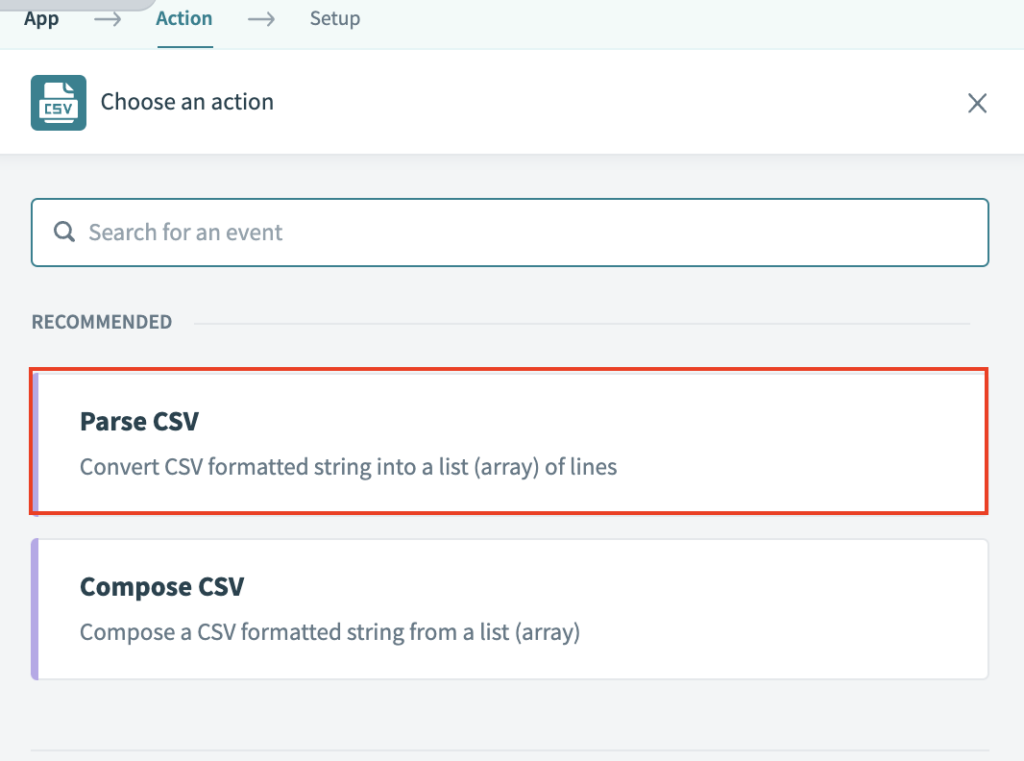Close the action chooser with the X icon
The height and width of the screenshot is (761, 1024).
coord(977,103)
